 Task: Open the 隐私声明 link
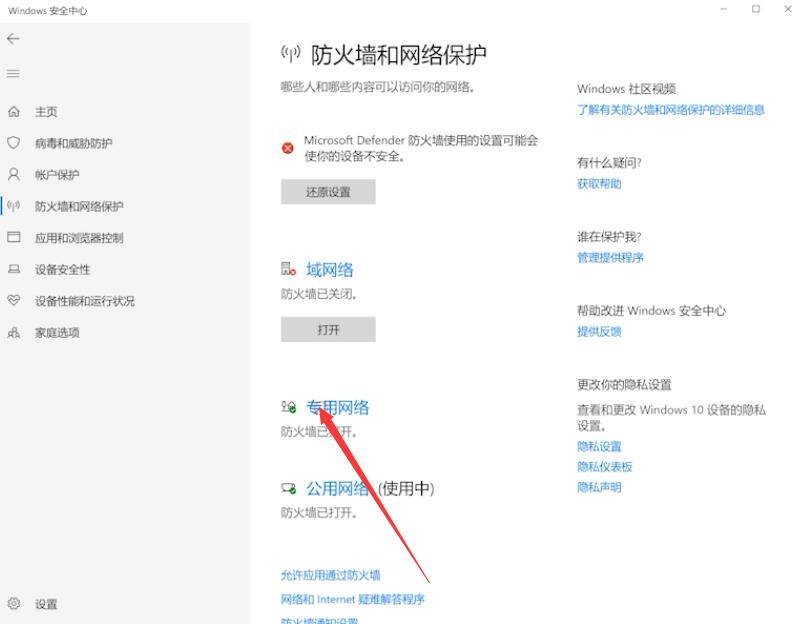point(599,488)
